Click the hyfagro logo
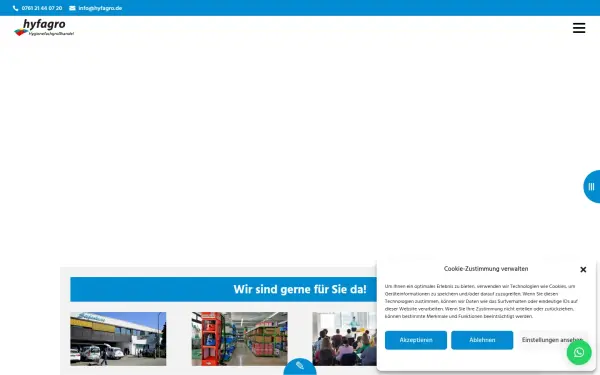This screenshot has width=600, height=375. click(x=44, y=28)
